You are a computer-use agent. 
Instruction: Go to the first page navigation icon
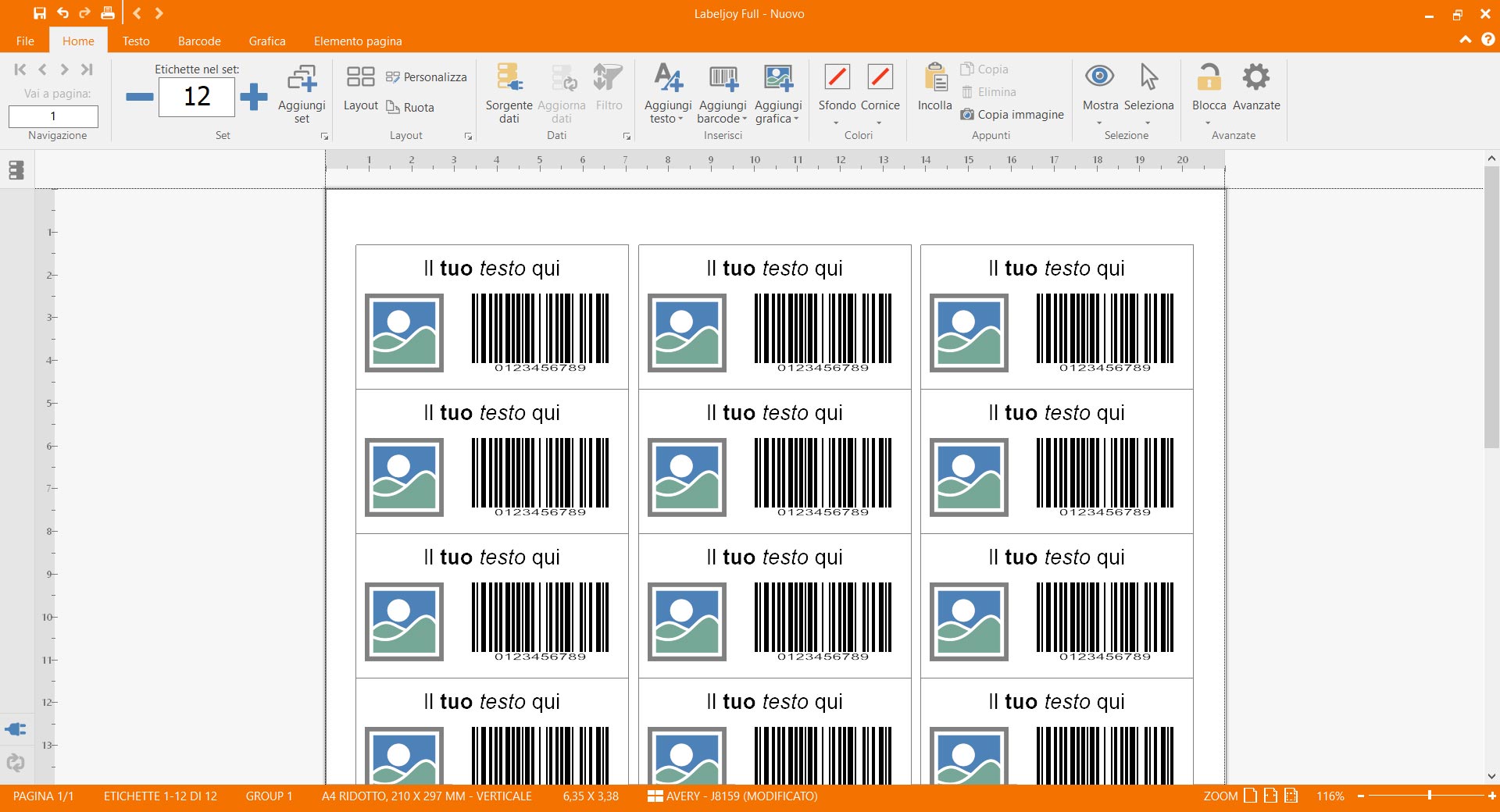(x=20, y=69)
